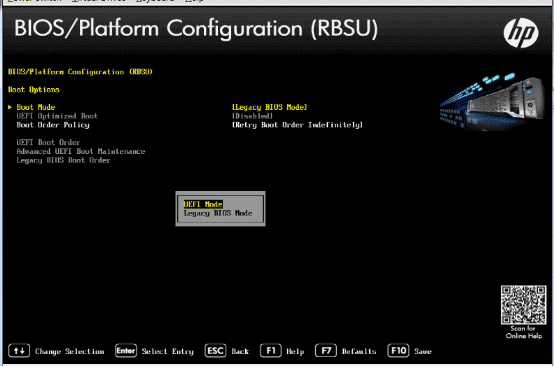Click the yellow BIOS/Platform Configuration (RBSU) breadcrumb
554x367 pixels.
(x=80, y=72)
